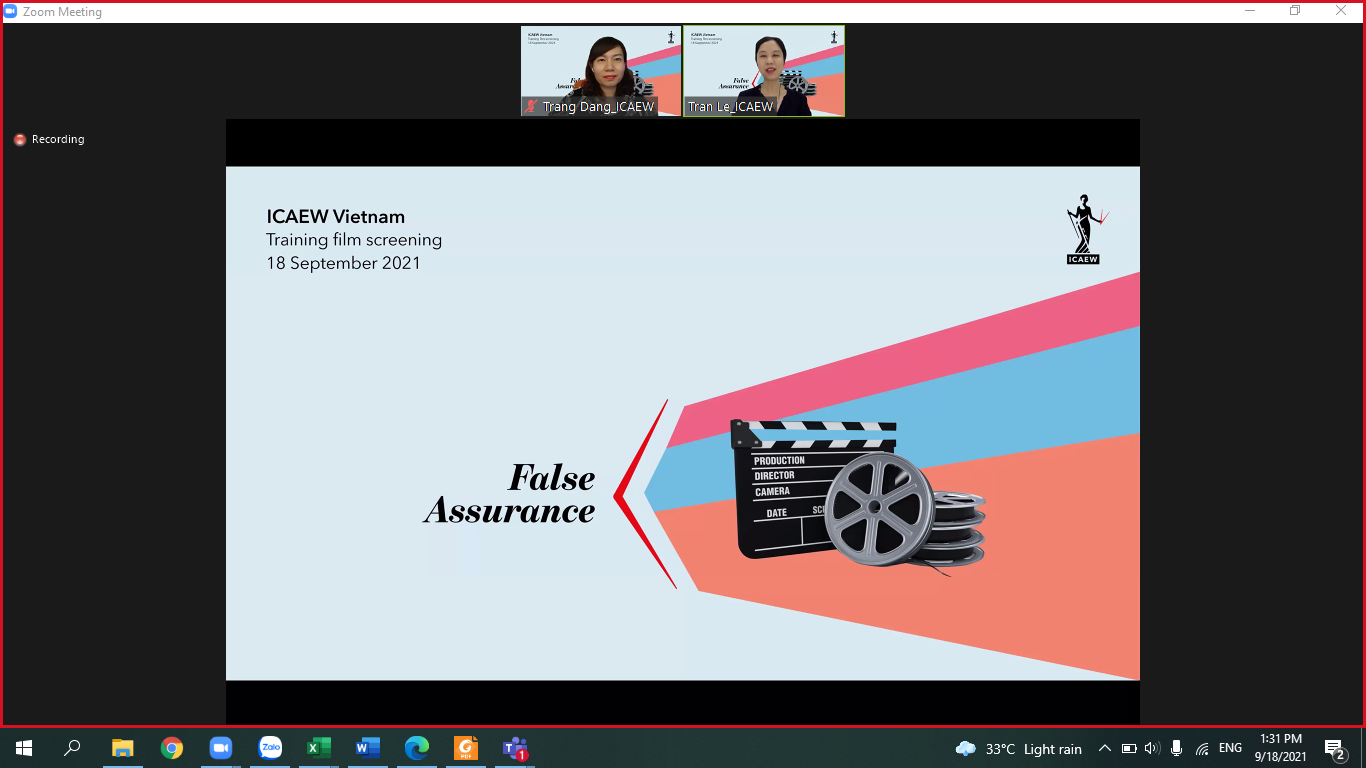Open Microsoft Teams from taskbar
Screen dimensions: 1366x768
pos(515,748)
